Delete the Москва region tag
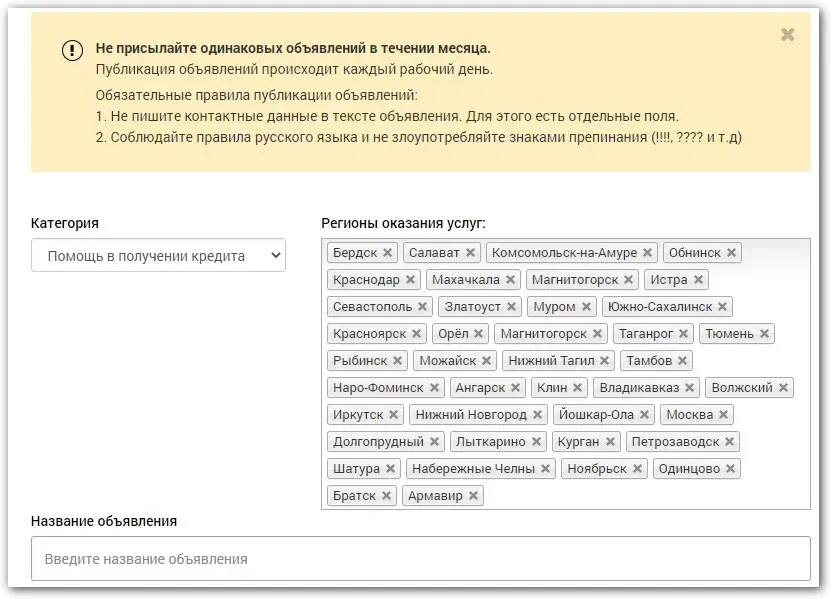Viewport: 831px width, 599px height. pyautogui.click(x=723, y=415)
